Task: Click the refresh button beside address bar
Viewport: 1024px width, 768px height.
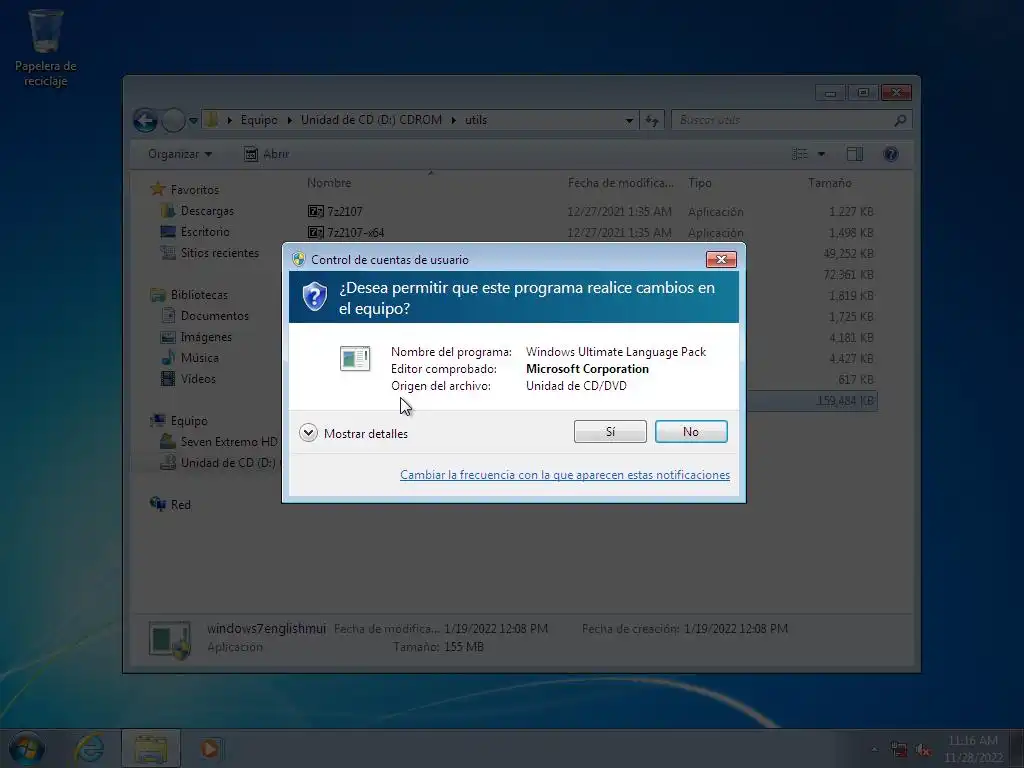Action: pyautogui.click(x=652, y=120)
